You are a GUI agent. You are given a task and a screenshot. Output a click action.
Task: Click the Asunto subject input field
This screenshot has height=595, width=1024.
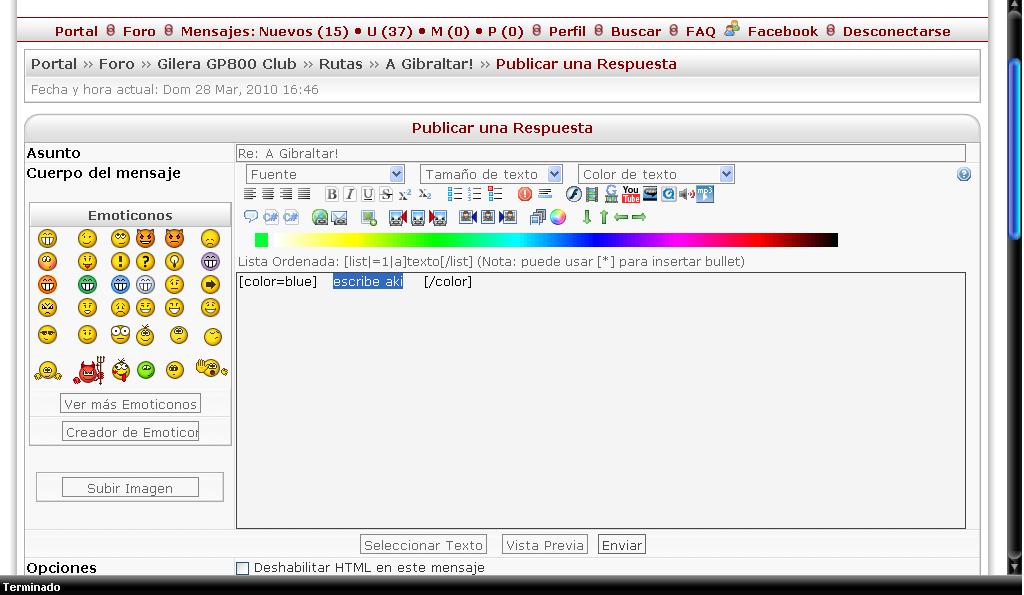(600, 153)
